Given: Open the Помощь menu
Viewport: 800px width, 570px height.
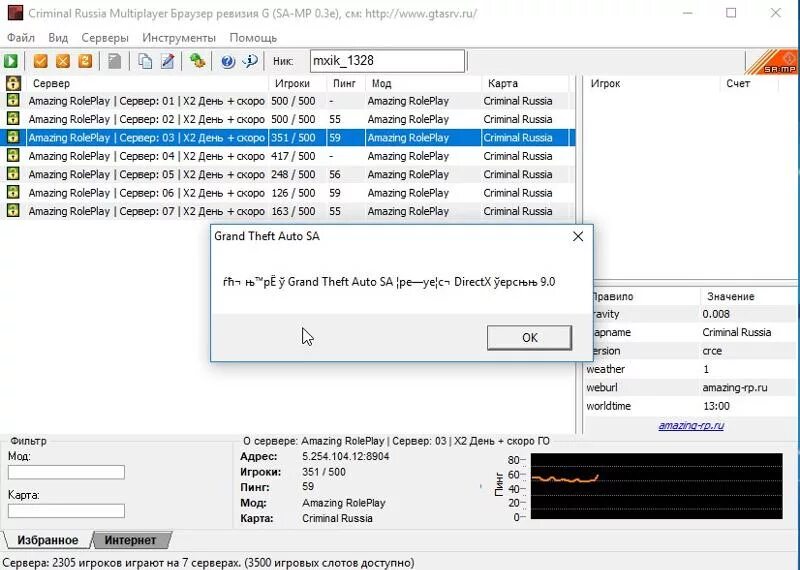Looking at the screenshot, I should pos(253,38).
